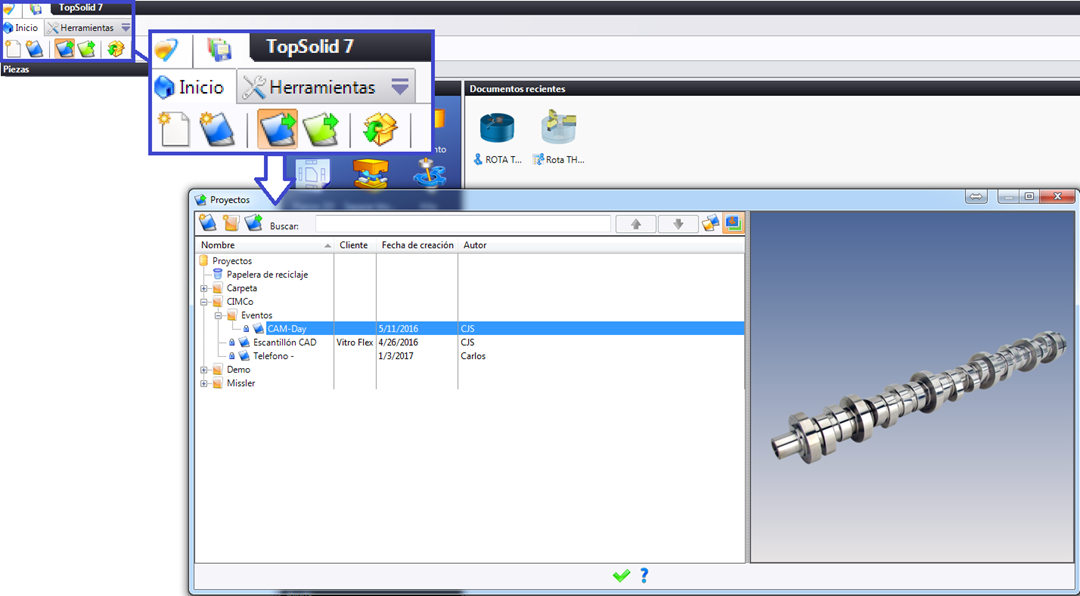Click the small yellow box check-in icon

pos(115,49)
